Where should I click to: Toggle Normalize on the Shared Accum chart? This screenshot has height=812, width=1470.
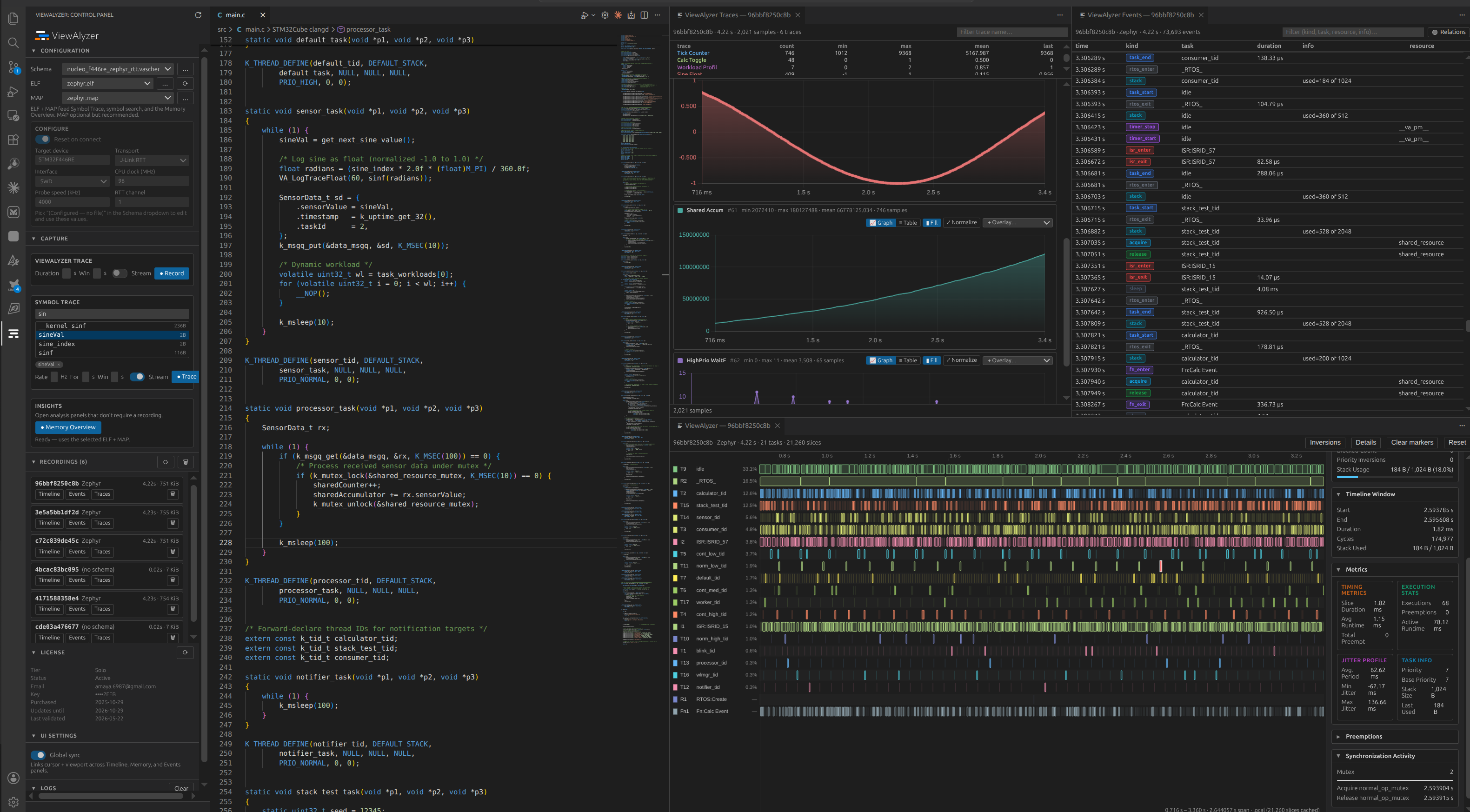click(962, 223)
